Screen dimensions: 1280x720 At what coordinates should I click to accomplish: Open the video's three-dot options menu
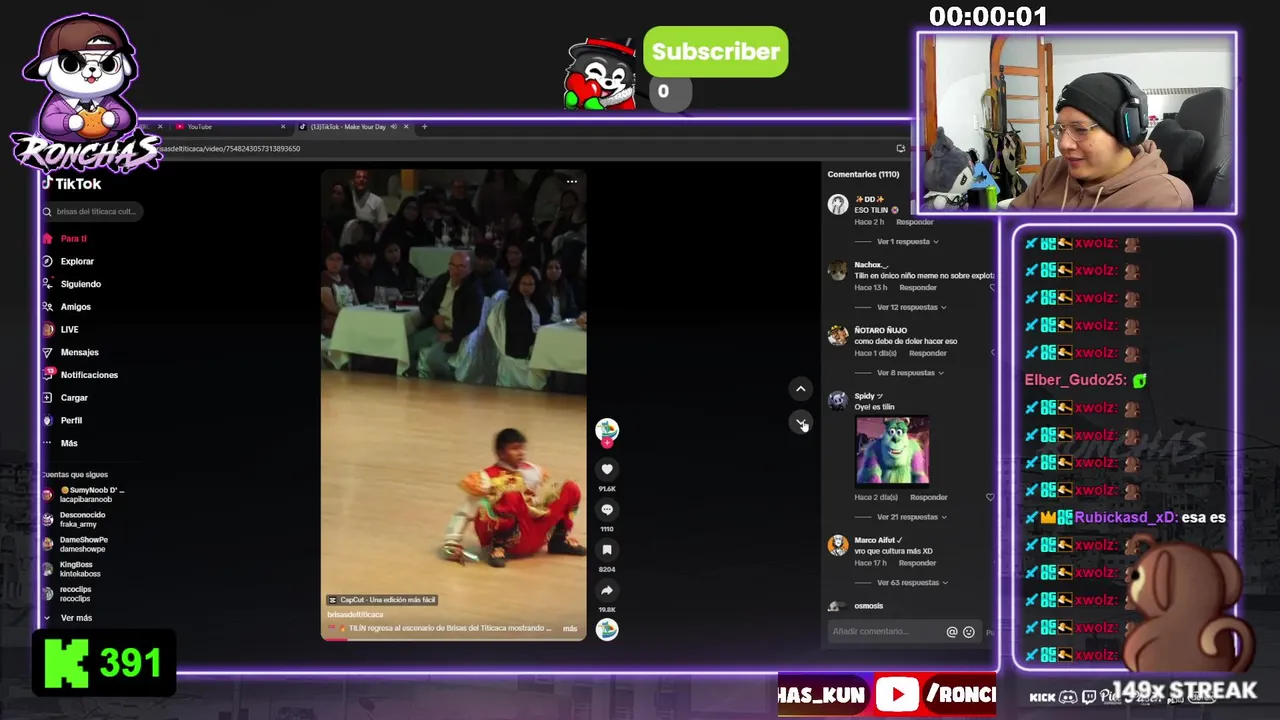point(571,182)
